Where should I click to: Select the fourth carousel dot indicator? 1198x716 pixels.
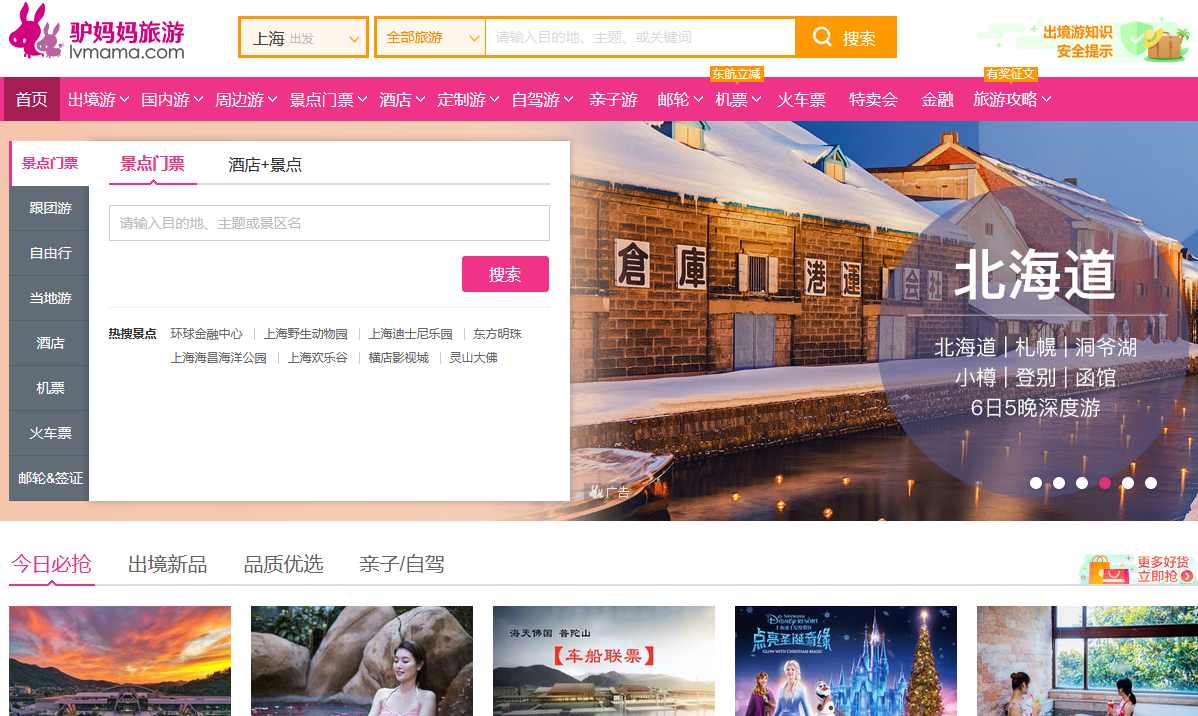point(1105,483)
